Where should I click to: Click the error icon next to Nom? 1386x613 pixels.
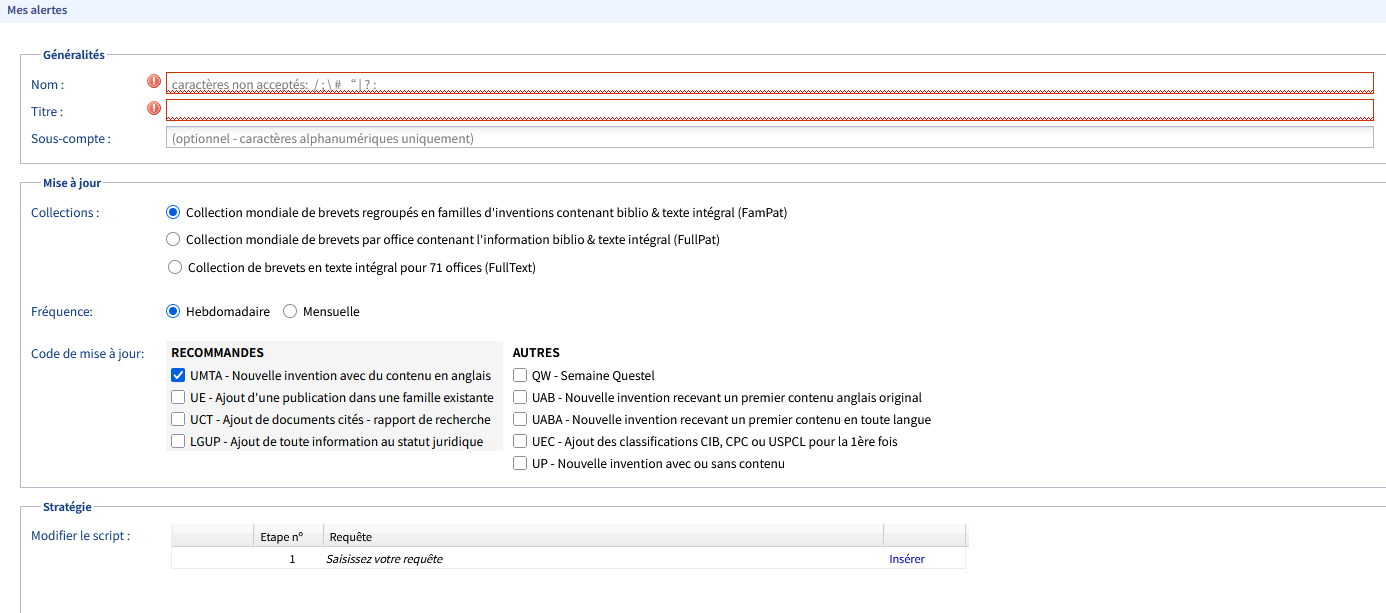click(154, 82)
